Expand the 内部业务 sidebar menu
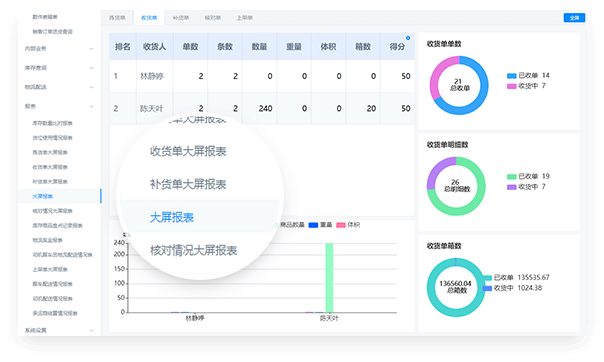Viewport: 604px width, 362px height. click(59, 49)
